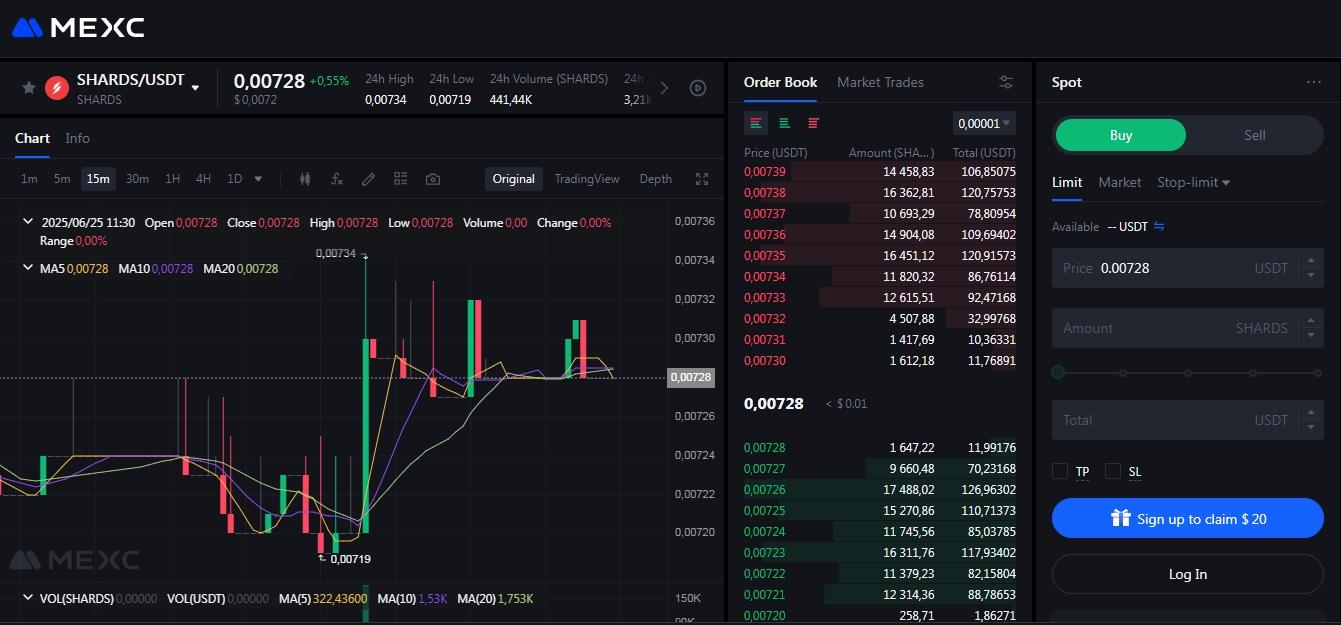Select 1m timeframe
Screen dimensions: 1341x625
coord(29,179)
